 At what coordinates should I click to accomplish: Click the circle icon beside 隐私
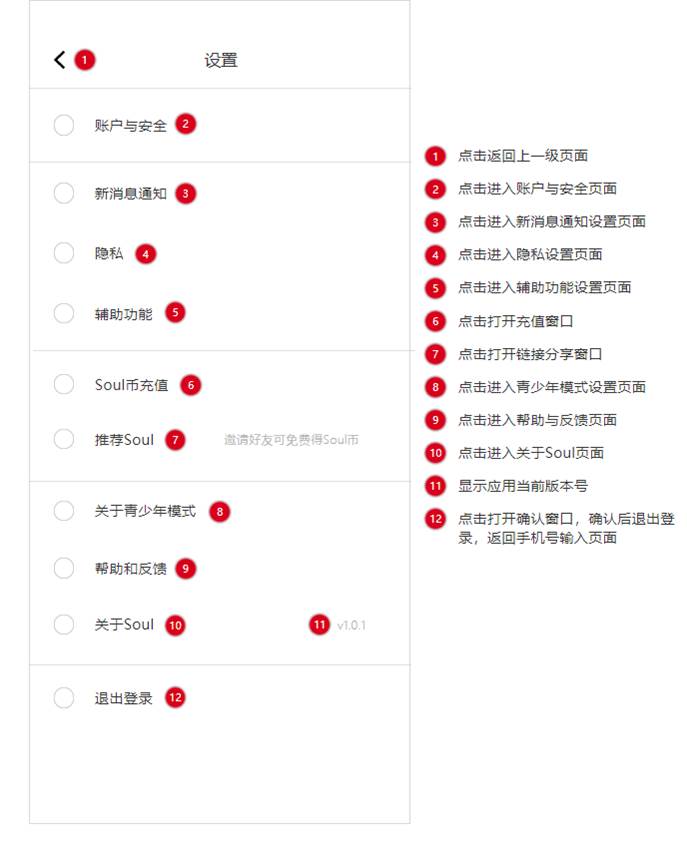click(x=64, y=254)
